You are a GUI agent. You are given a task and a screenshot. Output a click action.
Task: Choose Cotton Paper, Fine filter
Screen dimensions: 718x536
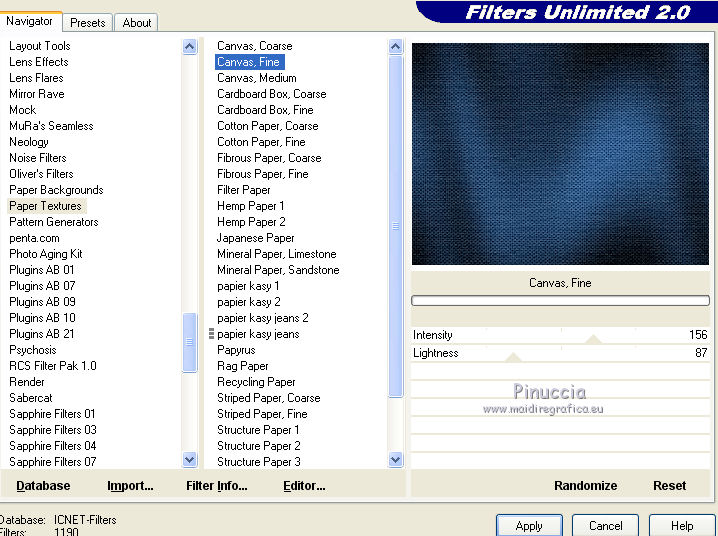(x=261, y=142)
